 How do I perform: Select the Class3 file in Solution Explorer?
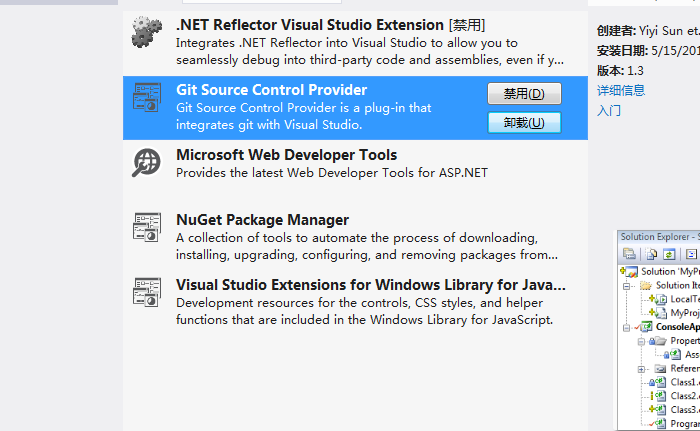coord(685,410)
